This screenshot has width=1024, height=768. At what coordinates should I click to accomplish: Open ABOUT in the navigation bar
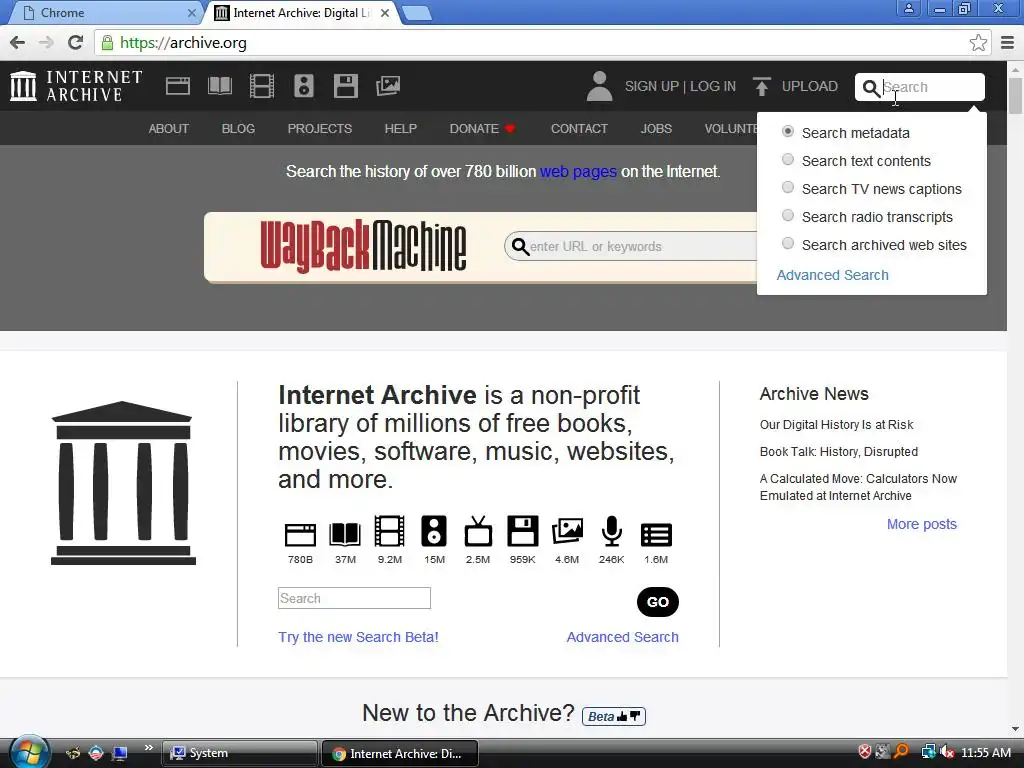168,129
